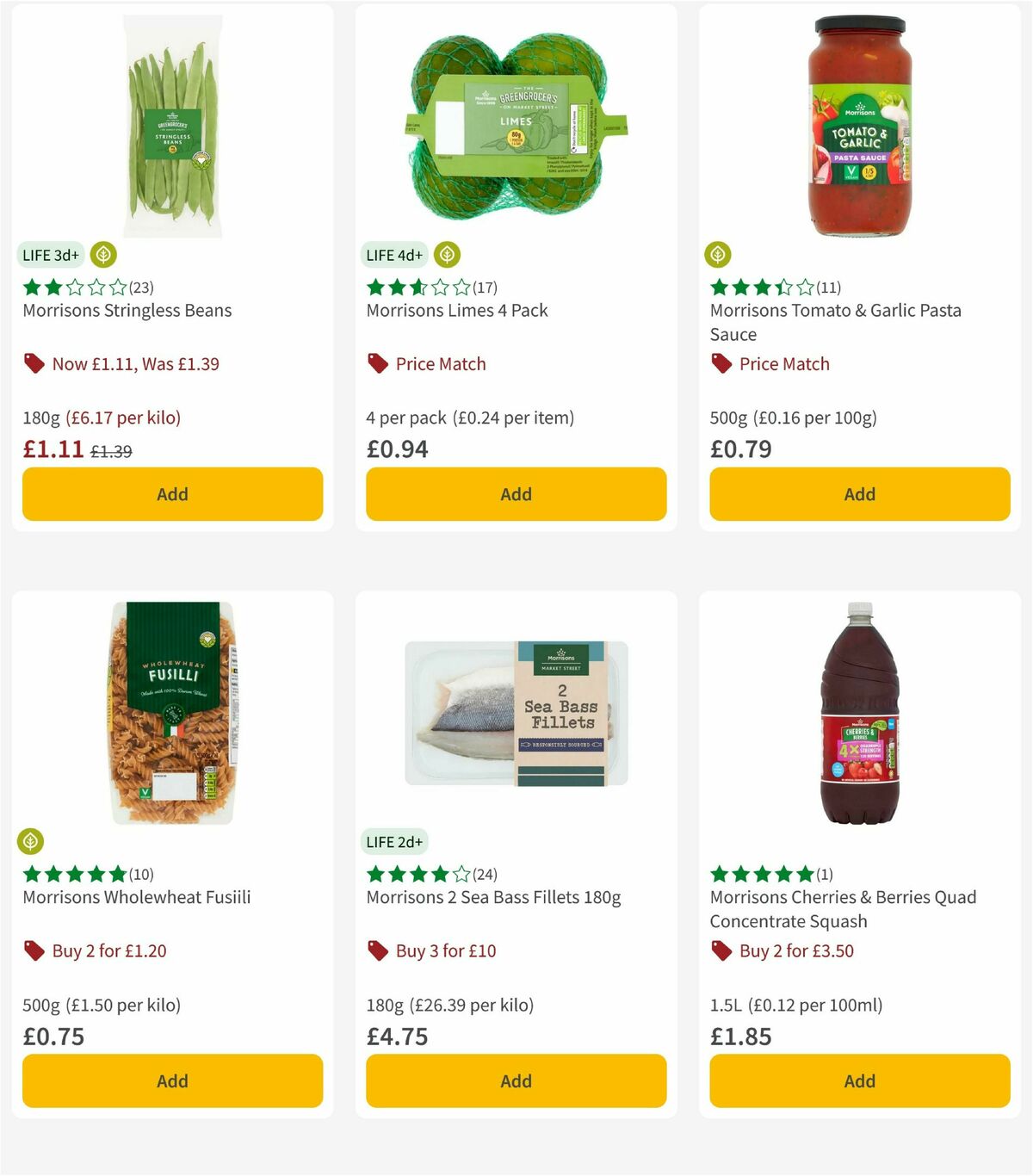Open the reviews count (23) for Stringless Beans

click(x=139, y=288)
